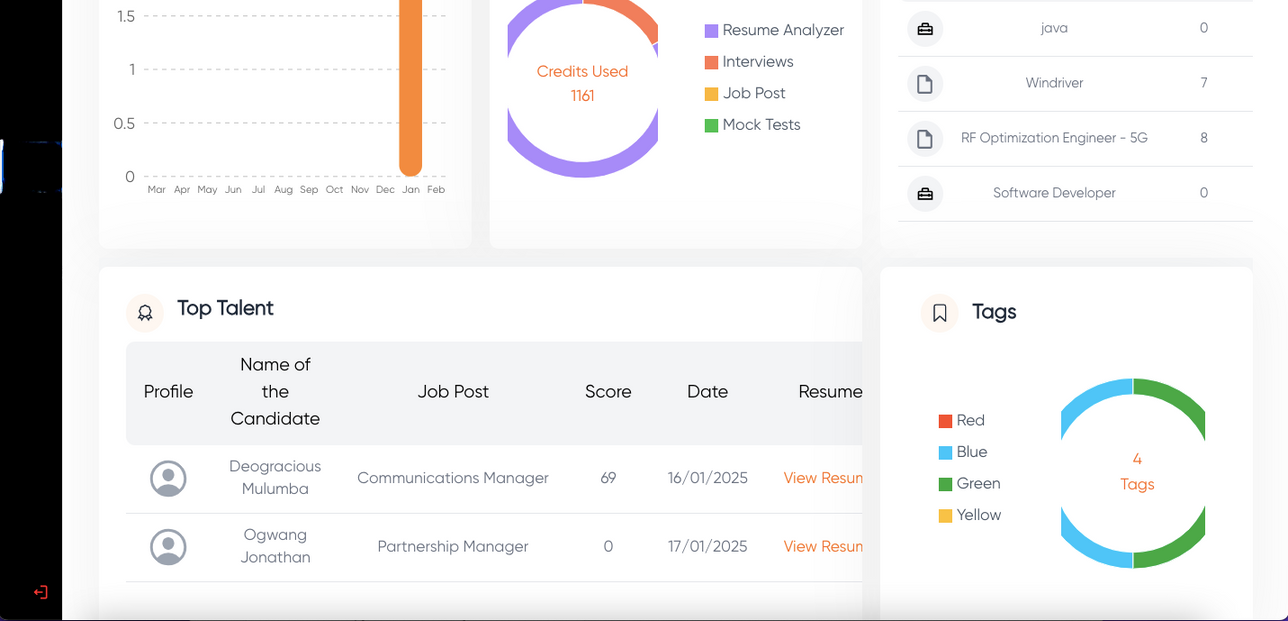1288x621 pixels.
Task: Sort table by Score column header
Action: 608,392
